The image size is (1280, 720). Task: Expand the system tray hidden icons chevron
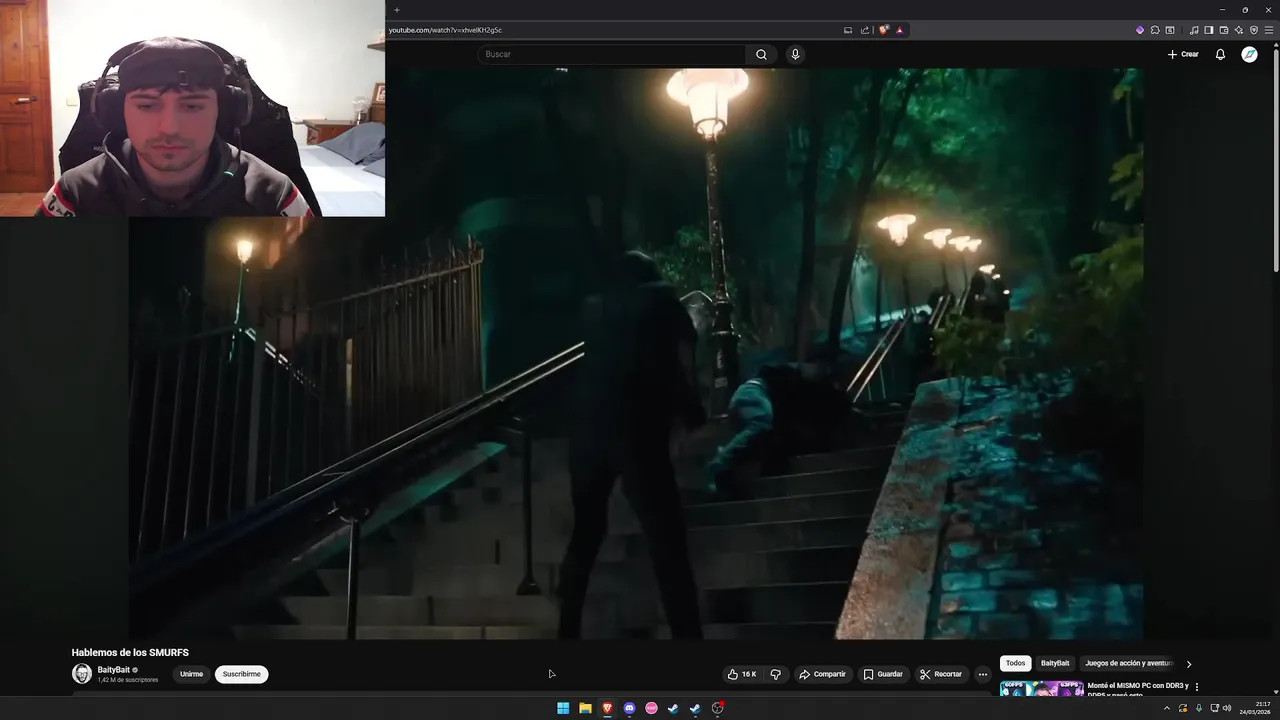coord(1166,708)
